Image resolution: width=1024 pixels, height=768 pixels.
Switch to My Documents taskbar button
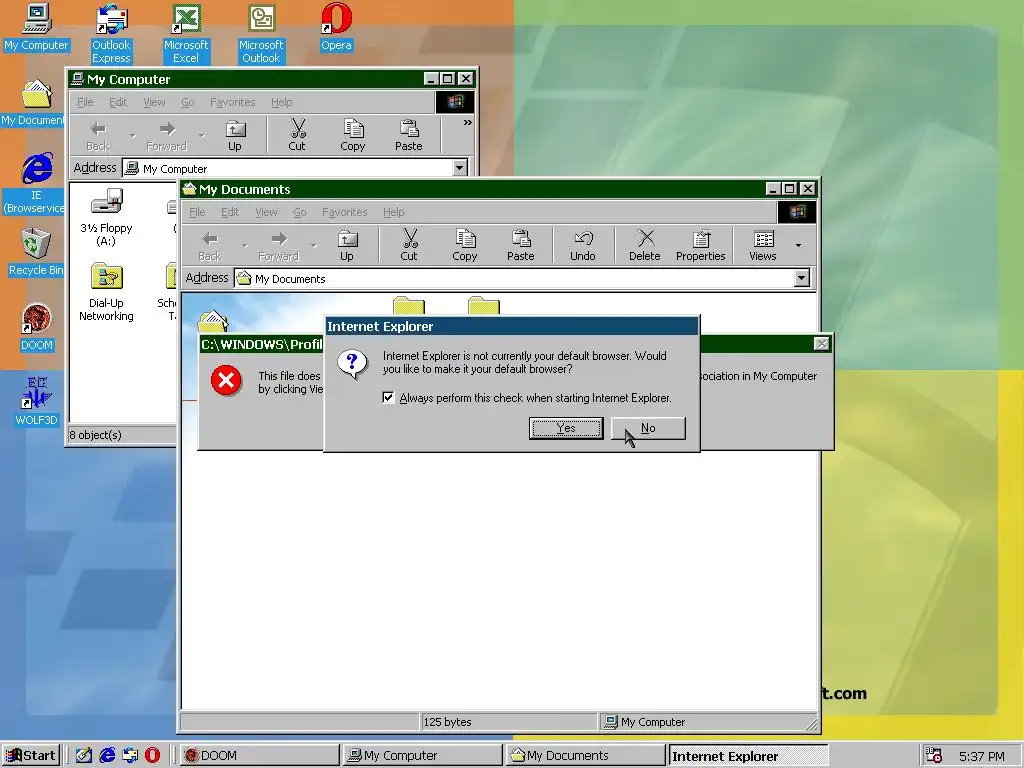[x=585, y=756]
